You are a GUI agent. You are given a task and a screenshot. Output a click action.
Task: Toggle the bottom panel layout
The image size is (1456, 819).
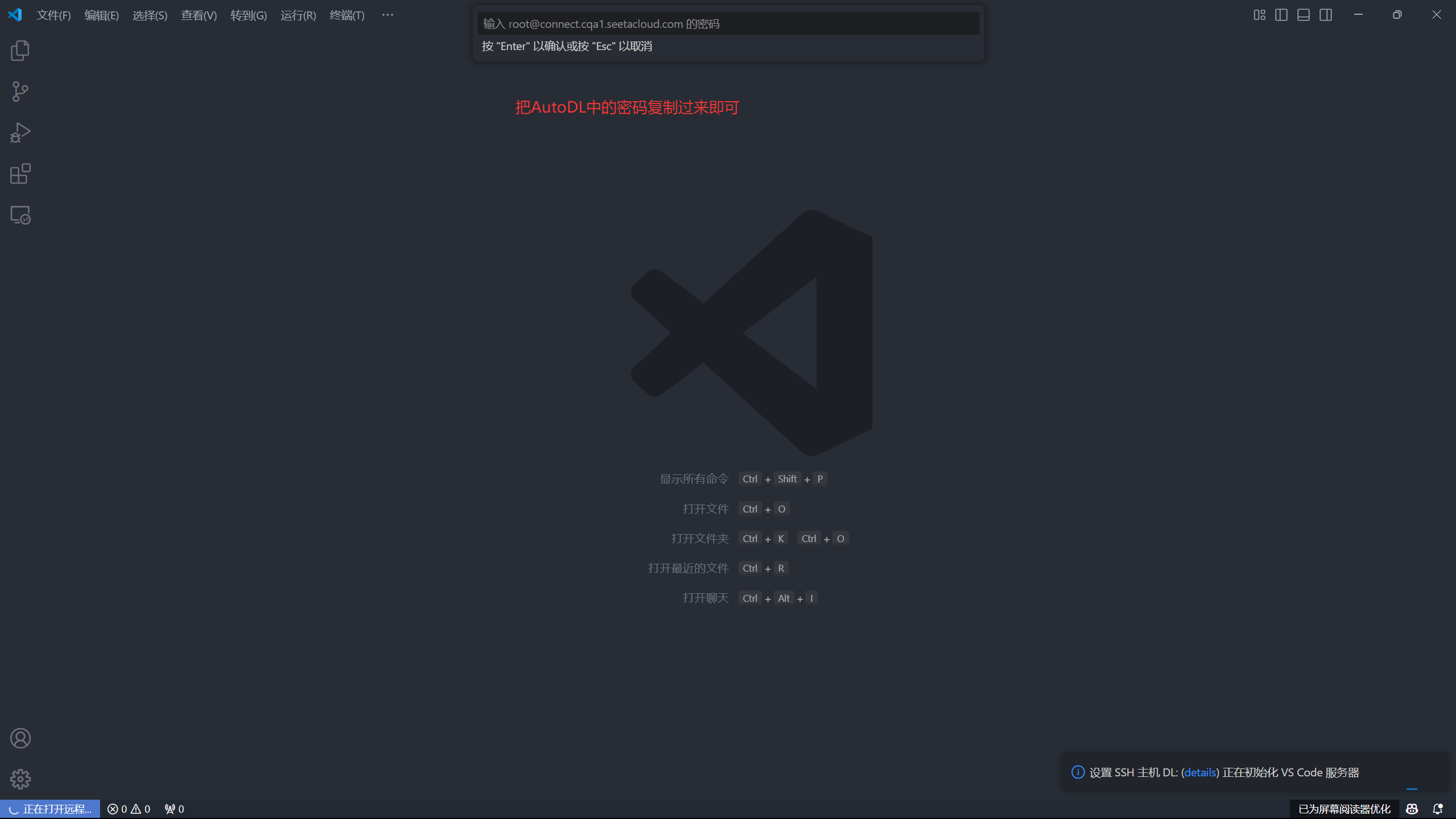pyautogui.click(x=1304, y=15)
